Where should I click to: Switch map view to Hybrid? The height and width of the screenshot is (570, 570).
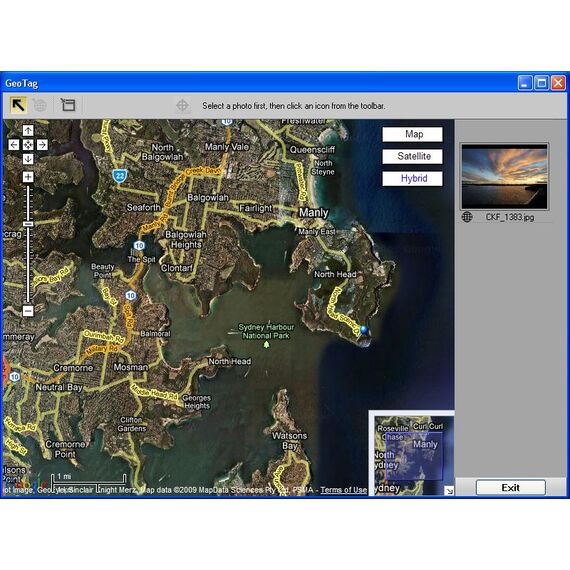coord(413,178)
